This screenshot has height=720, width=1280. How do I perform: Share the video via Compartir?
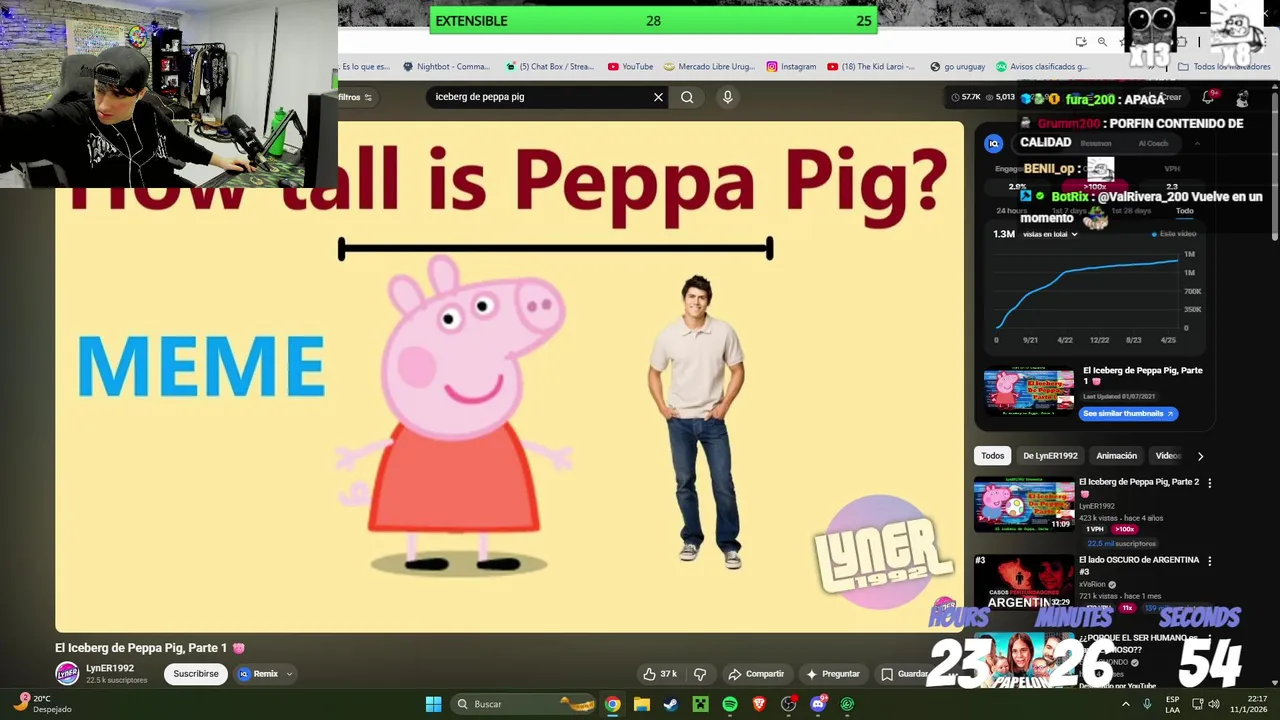click(756, 674)
